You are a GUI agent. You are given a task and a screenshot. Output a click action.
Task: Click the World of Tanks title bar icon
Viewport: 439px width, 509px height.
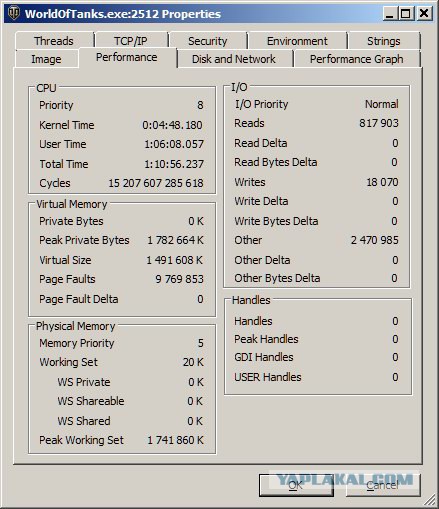coord(14,13)
